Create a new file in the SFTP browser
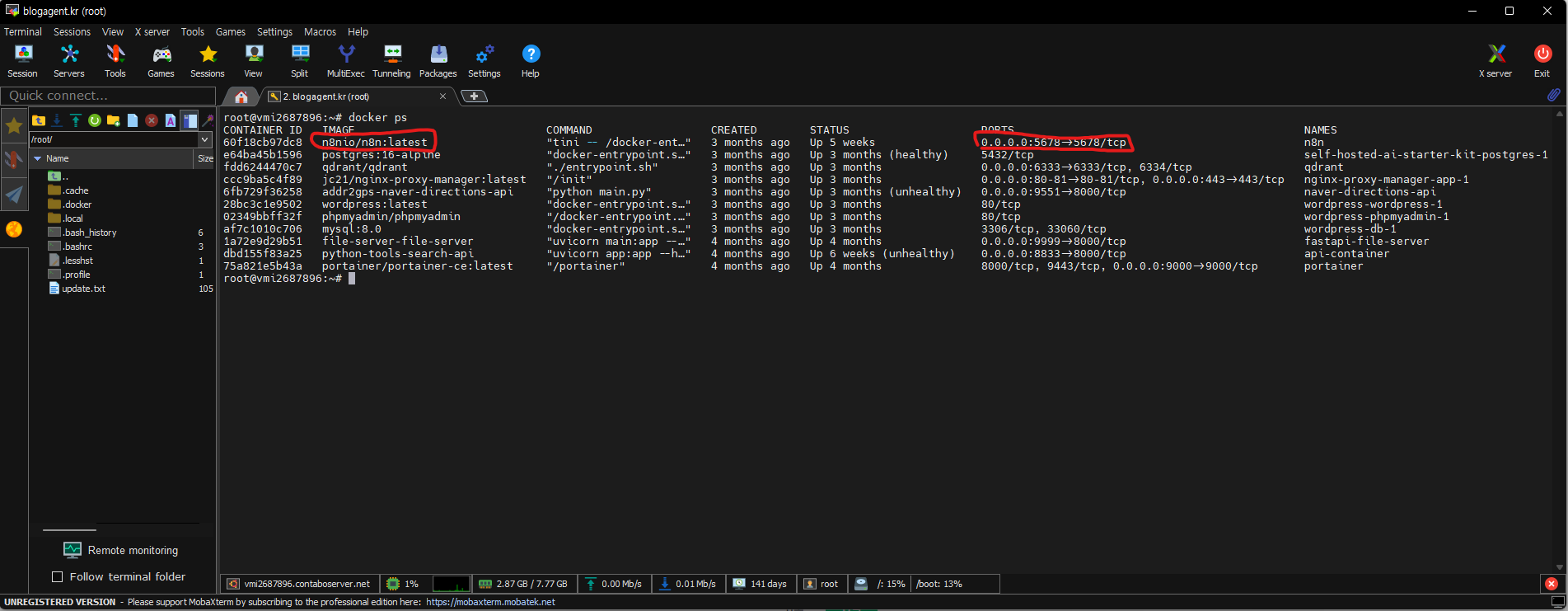The height and width of the screenshot is (611, 1568). (x=133, y=120)
